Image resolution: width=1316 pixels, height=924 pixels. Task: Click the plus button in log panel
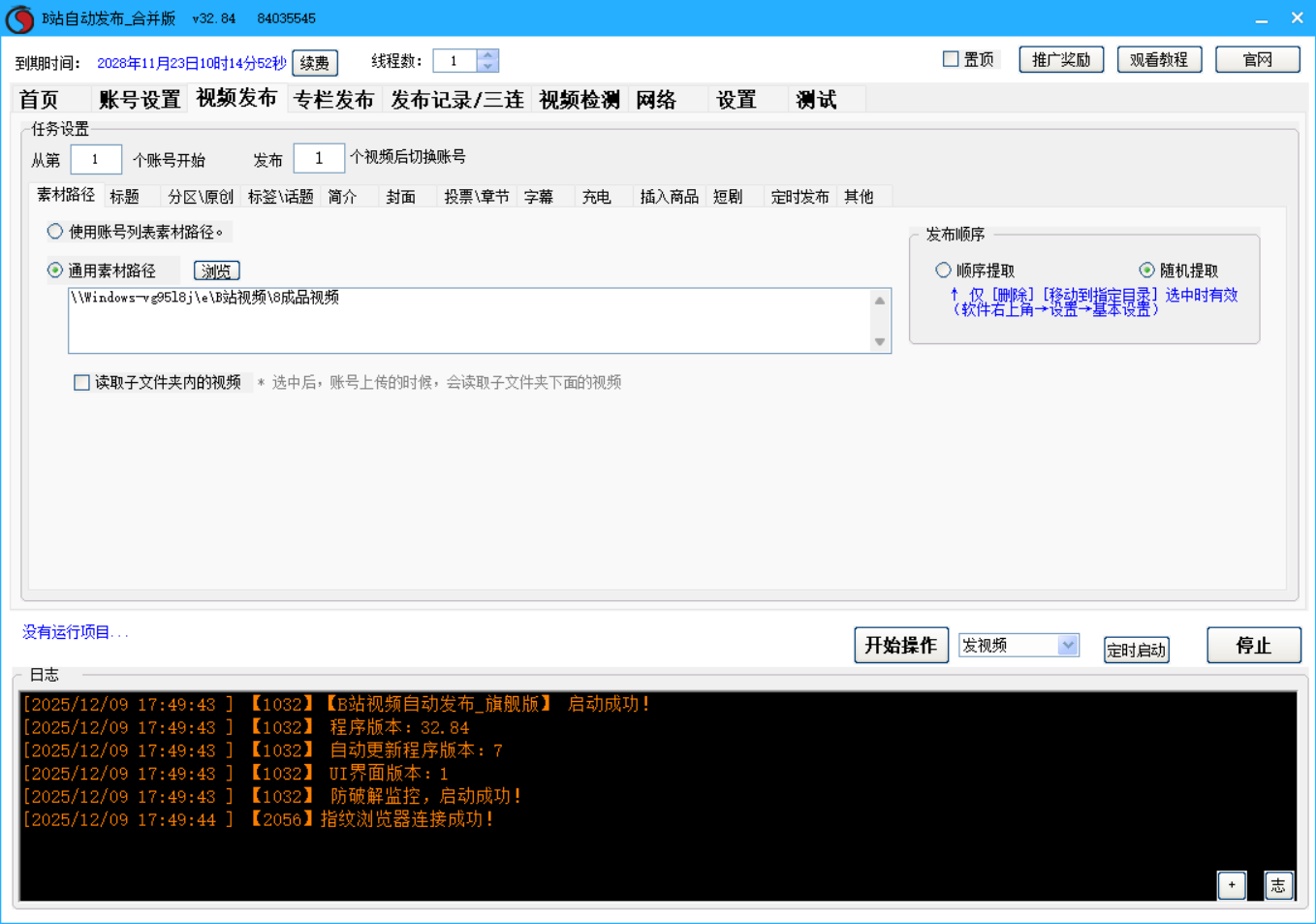[x=1231, y=884]
